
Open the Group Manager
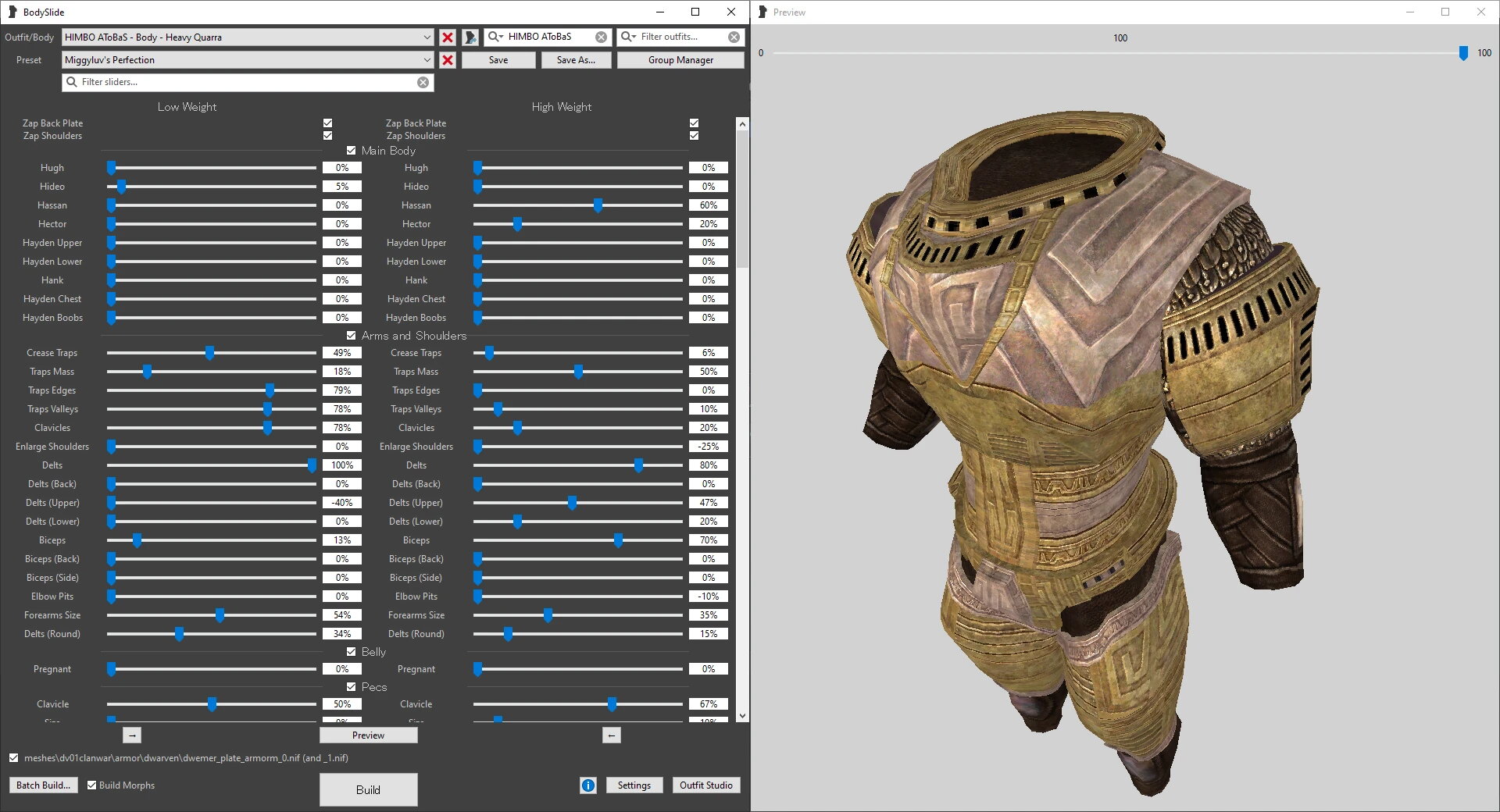click(680, 60)
